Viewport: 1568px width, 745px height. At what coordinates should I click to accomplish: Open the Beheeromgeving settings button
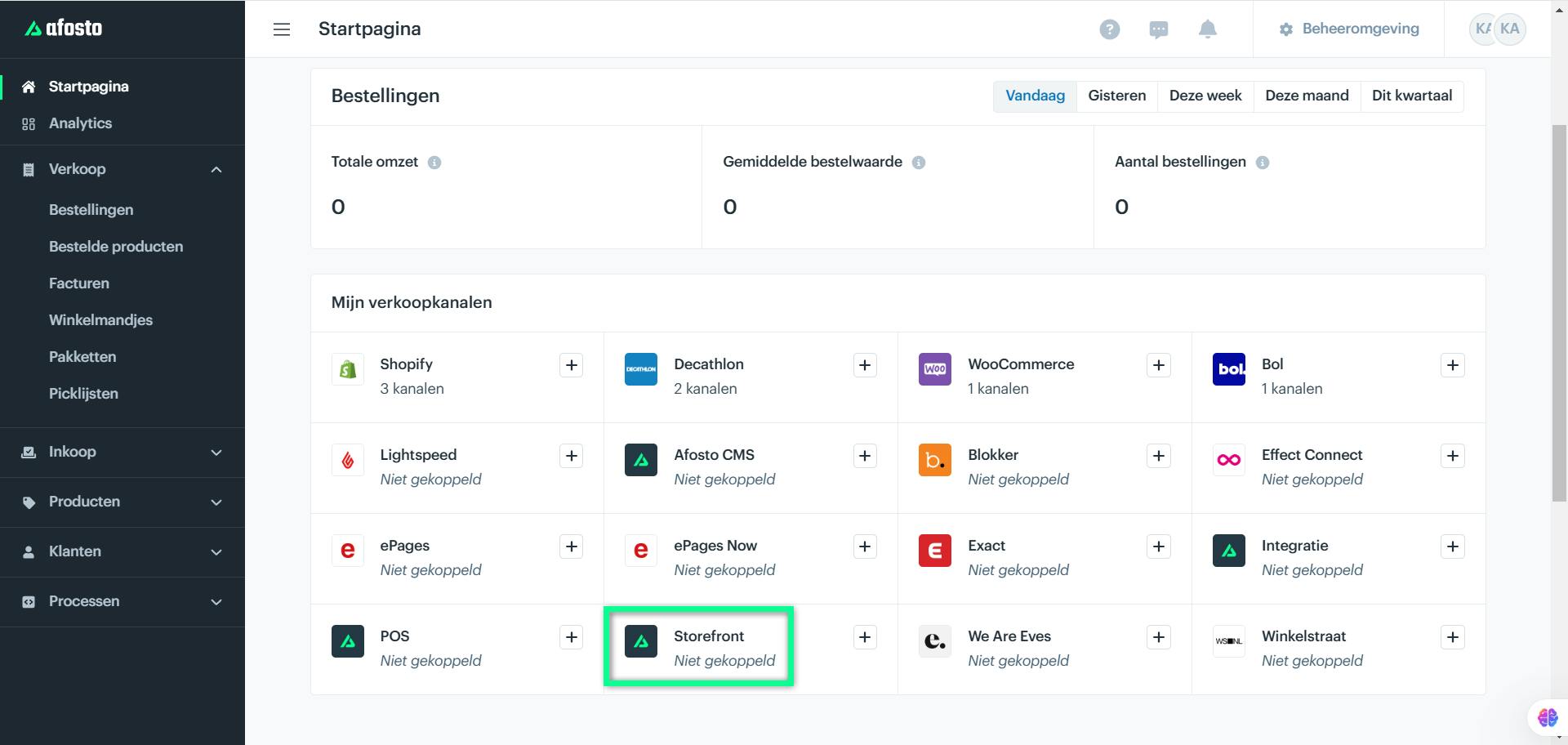1348,29
